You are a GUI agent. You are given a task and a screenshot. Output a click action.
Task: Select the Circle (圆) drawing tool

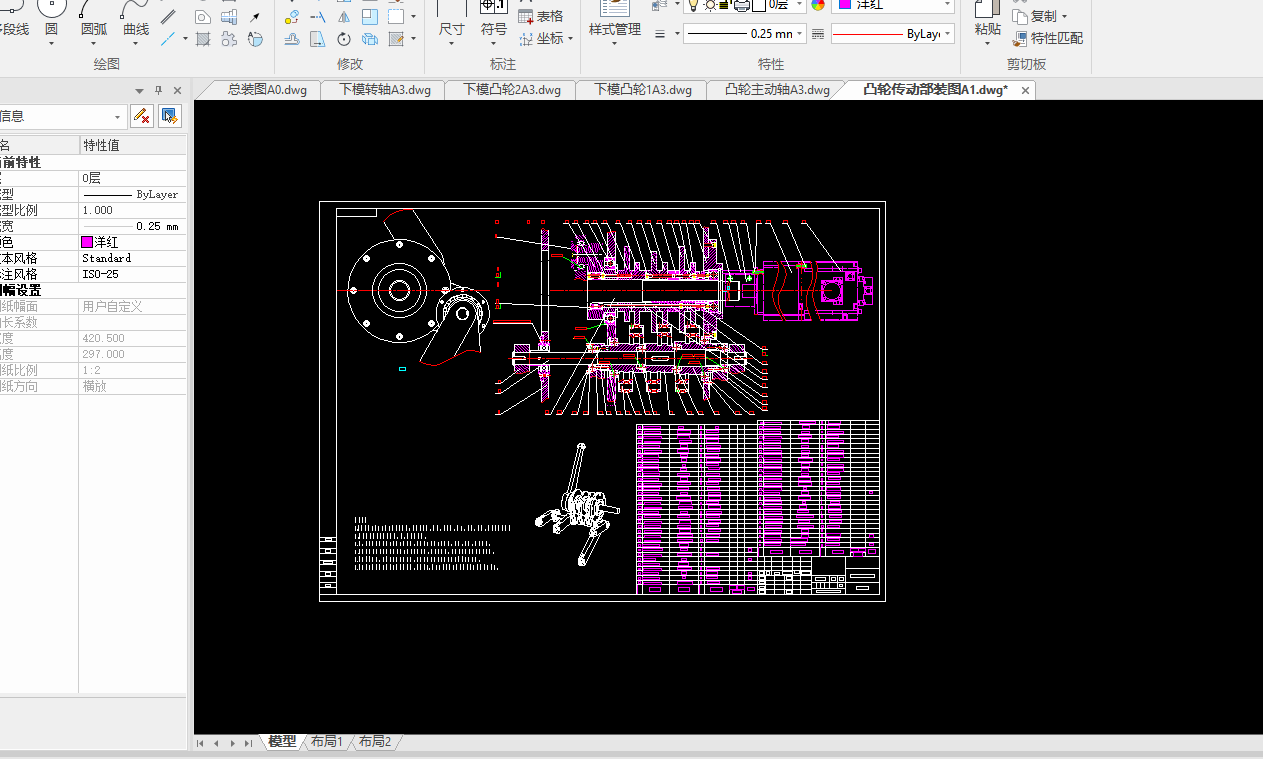(x=51, y=19)
